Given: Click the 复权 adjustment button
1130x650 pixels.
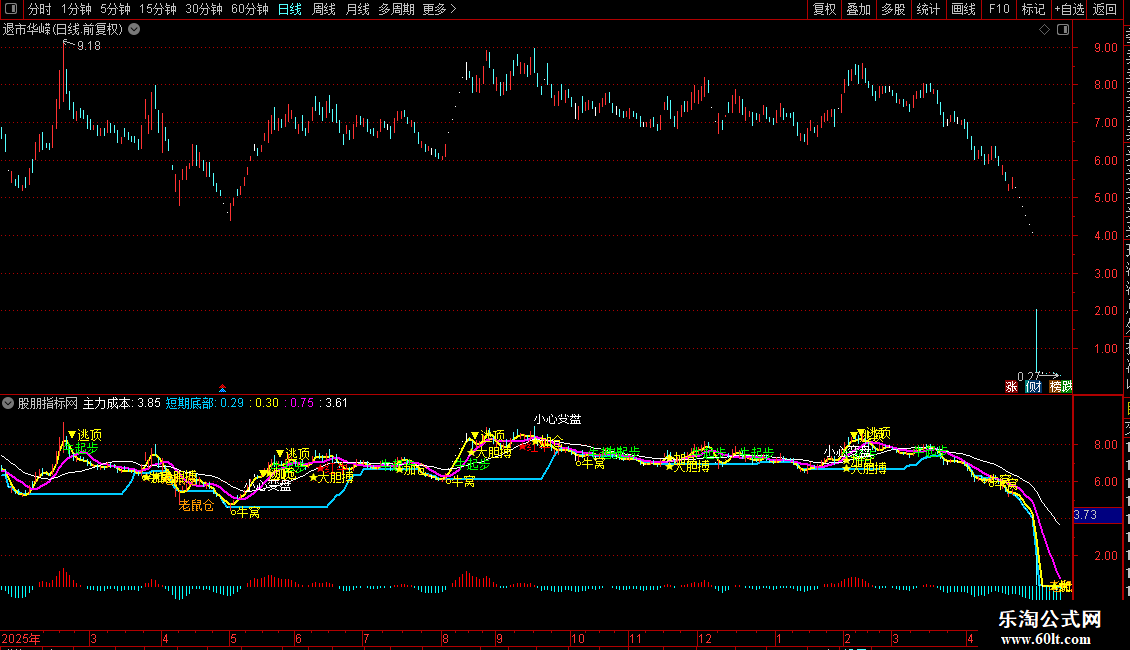Looking at the screenshot, I should coord(824,9).
